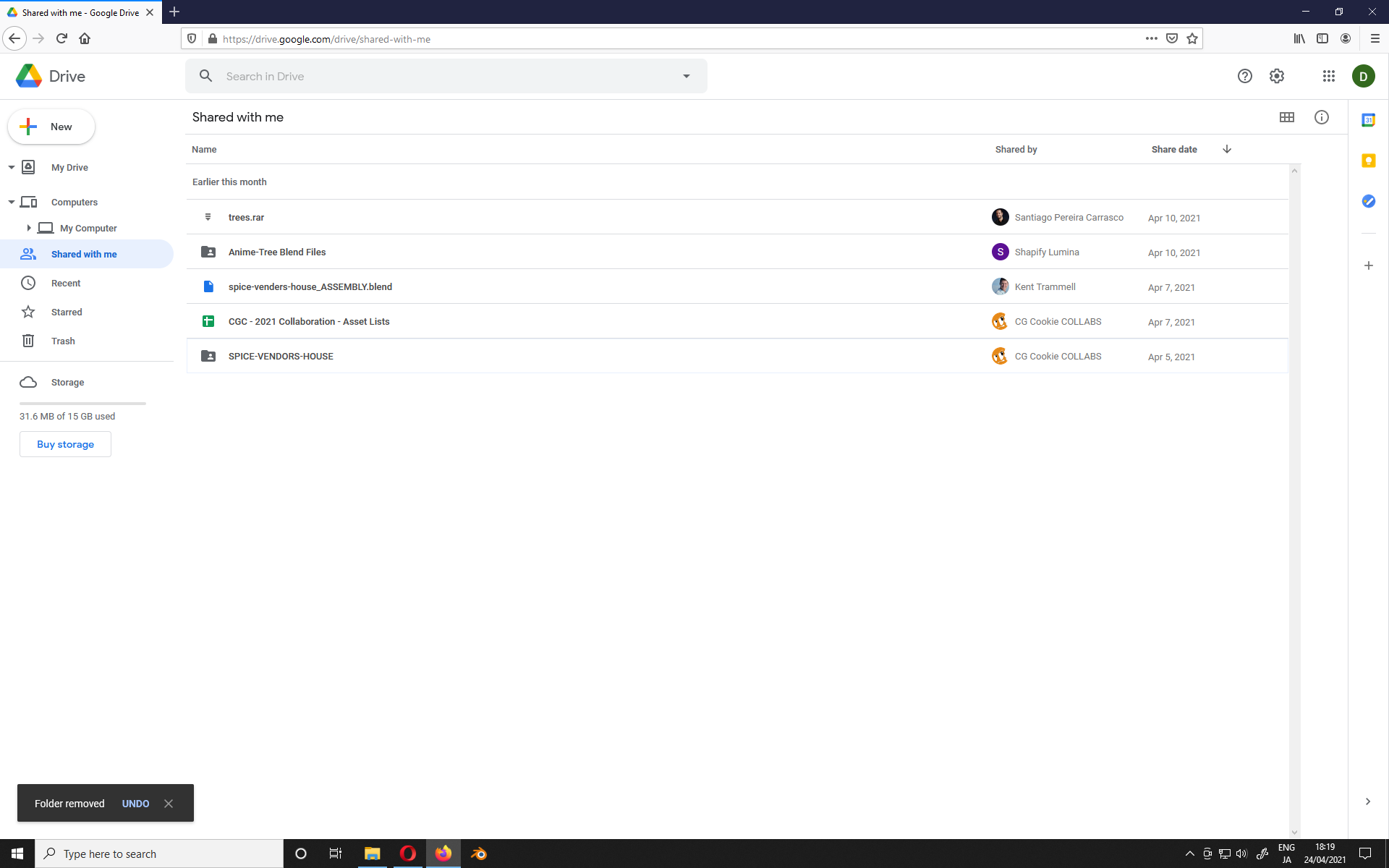
Task: Expand the My Computer tree item
Action: (29, 228)
